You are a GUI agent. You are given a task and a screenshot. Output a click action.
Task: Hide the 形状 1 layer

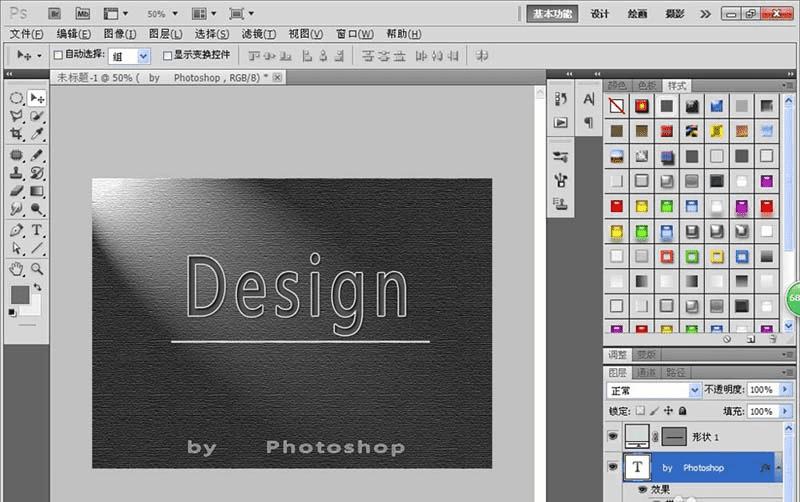coord(610,437)
